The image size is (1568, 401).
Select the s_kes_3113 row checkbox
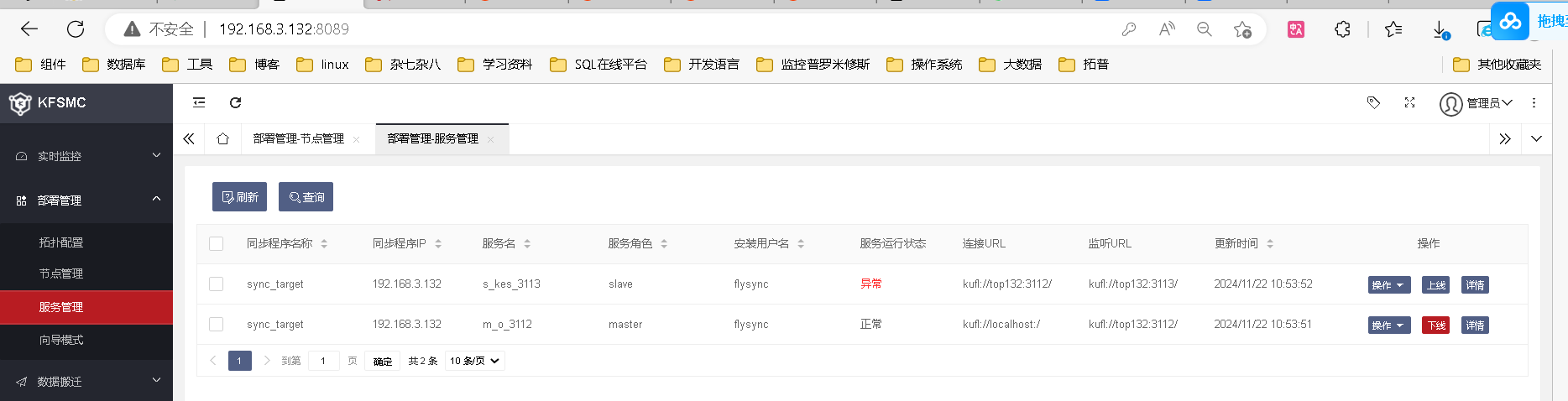(217, 284)
